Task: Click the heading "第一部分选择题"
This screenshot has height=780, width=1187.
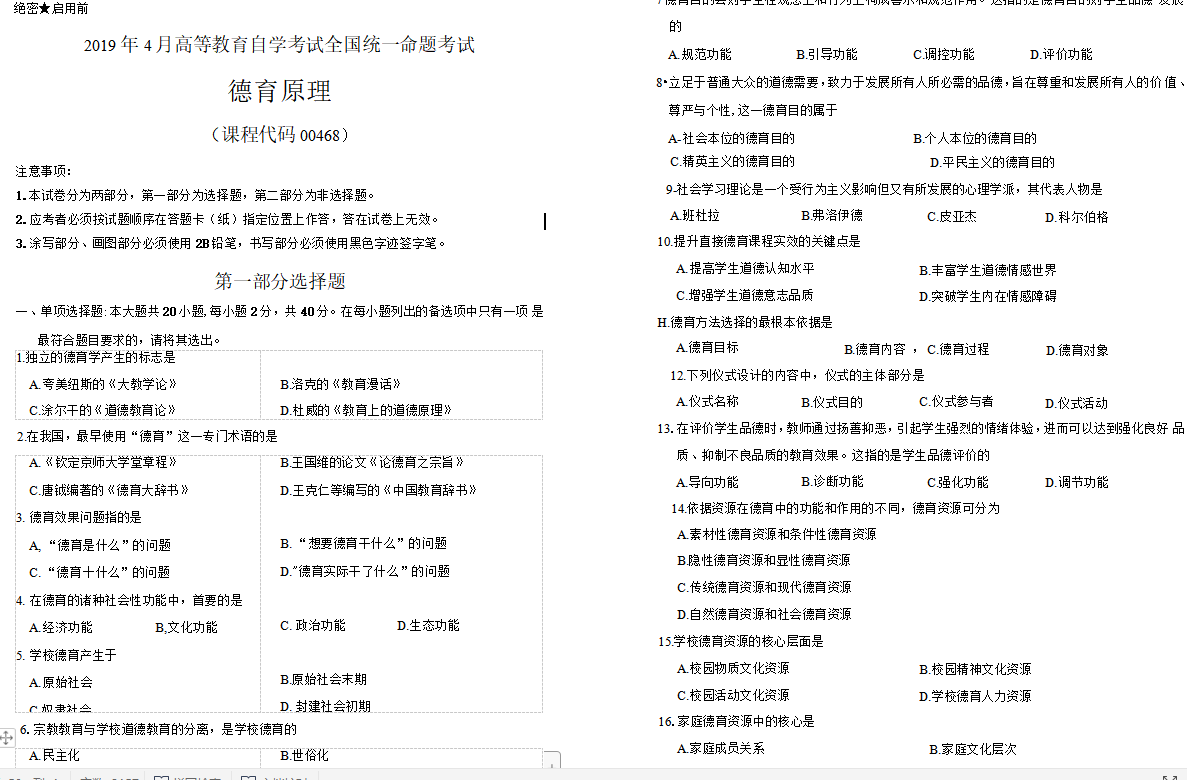Action: [280, 281]
